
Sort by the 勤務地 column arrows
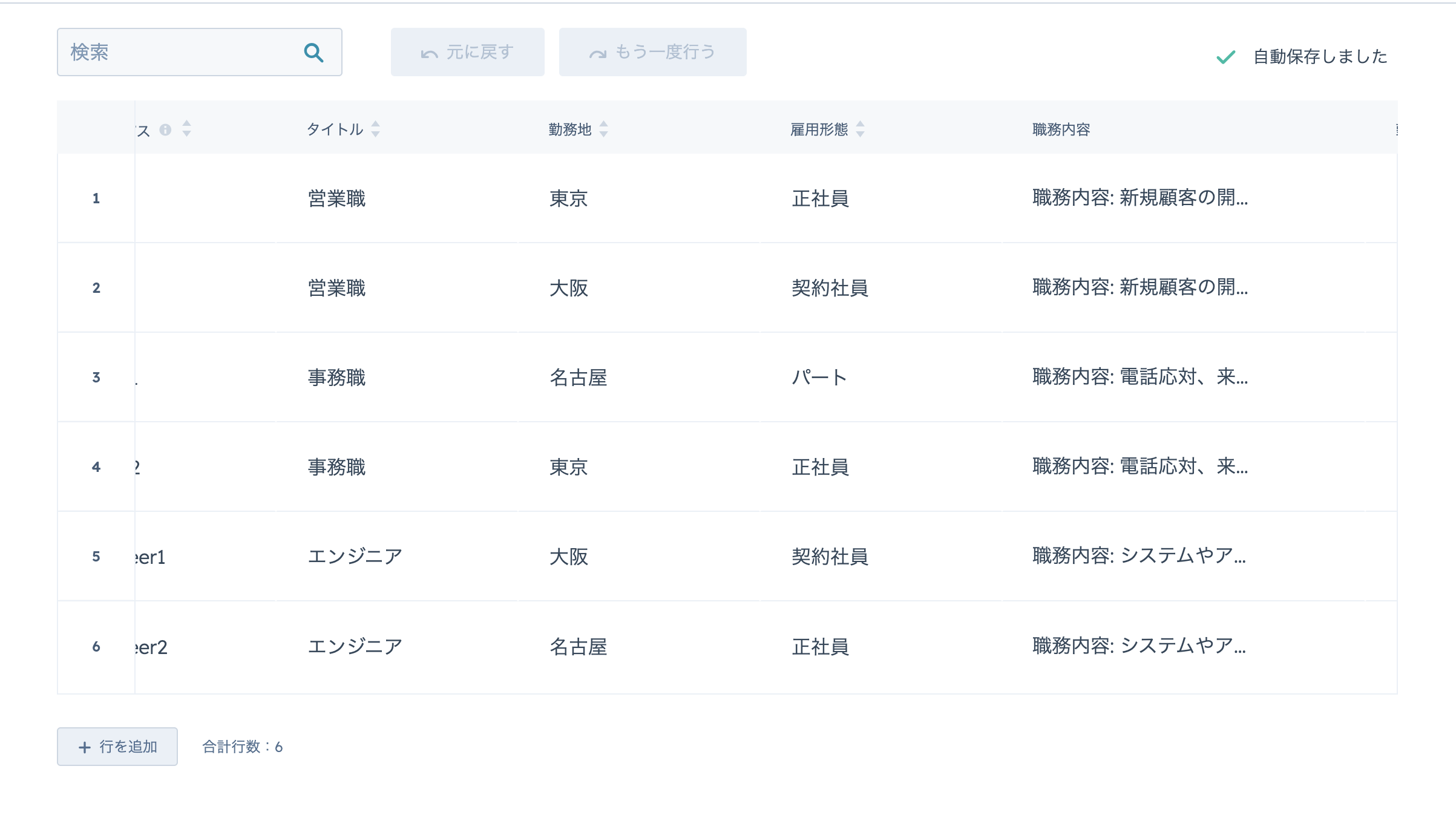click(x=603, y=129)
